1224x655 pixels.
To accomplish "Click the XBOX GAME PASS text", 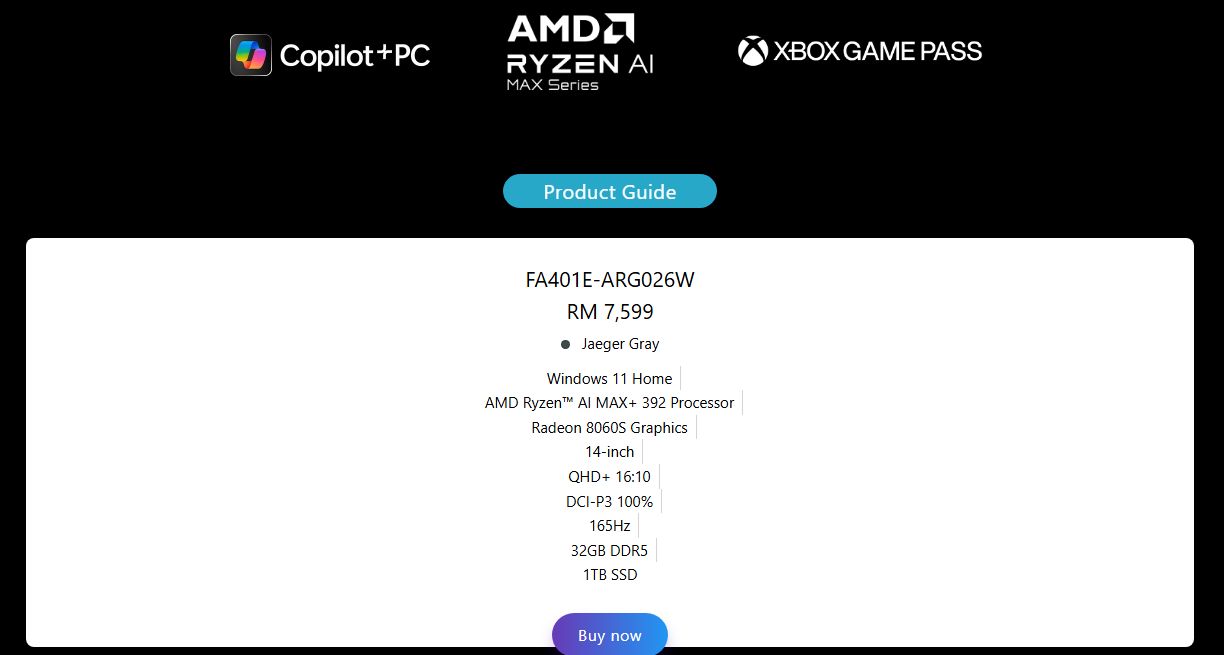I will click(x=877, y=51).
